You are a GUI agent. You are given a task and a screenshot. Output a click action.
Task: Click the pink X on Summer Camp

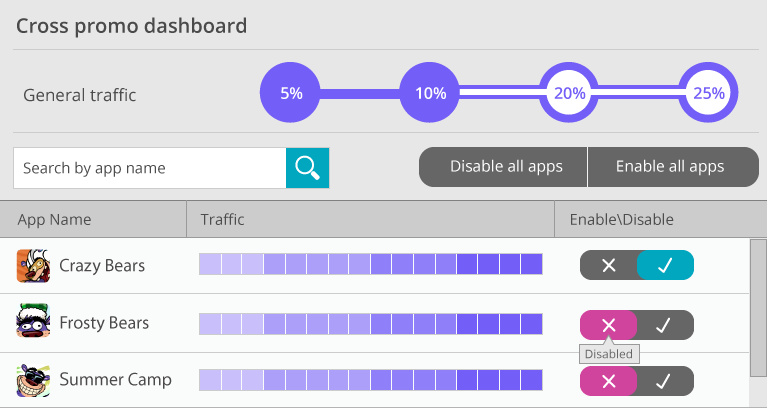pos(609,381)
